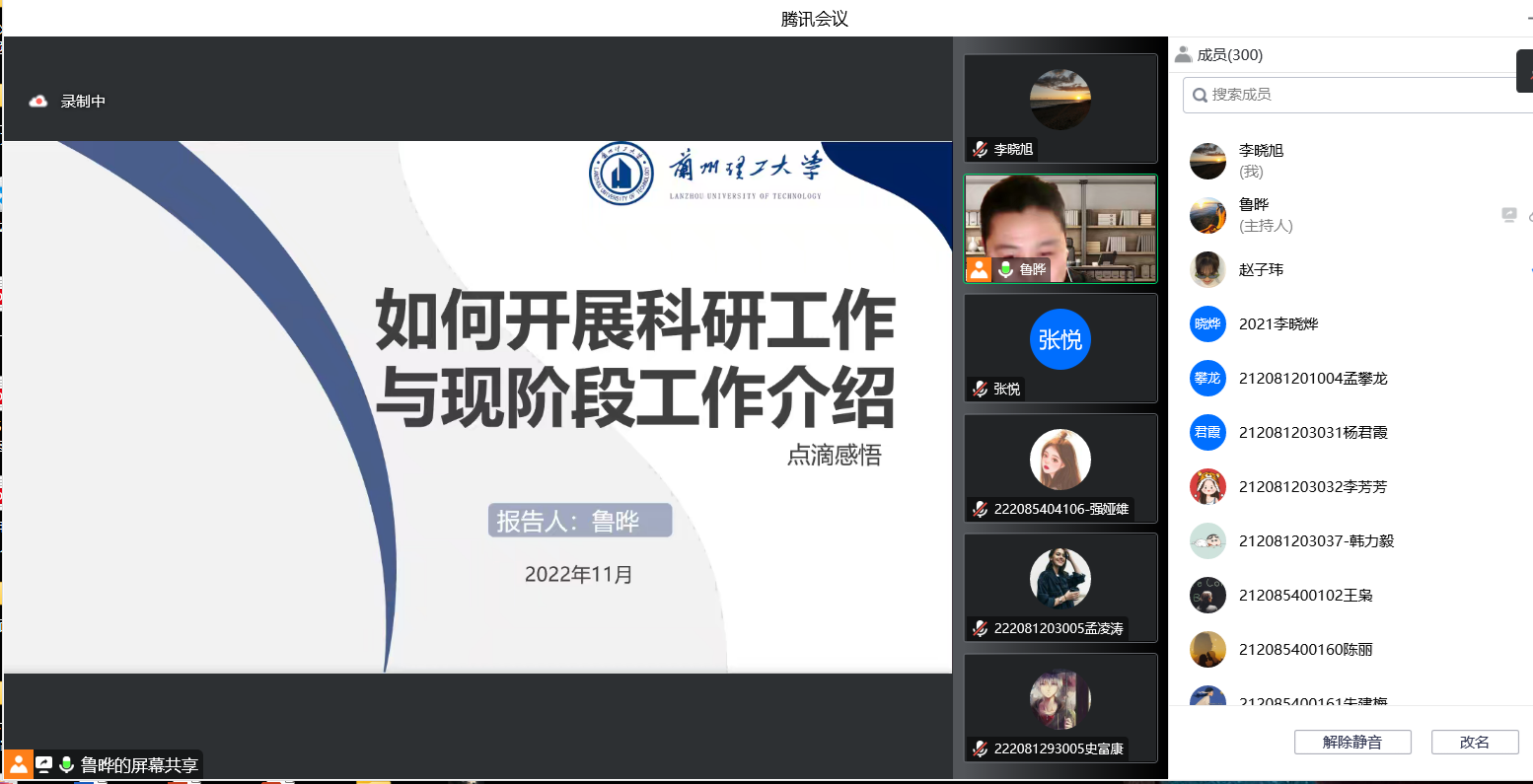Click the shared slide title text
The height and width of the screenshot is (784, 1533).
coord(634,359)
